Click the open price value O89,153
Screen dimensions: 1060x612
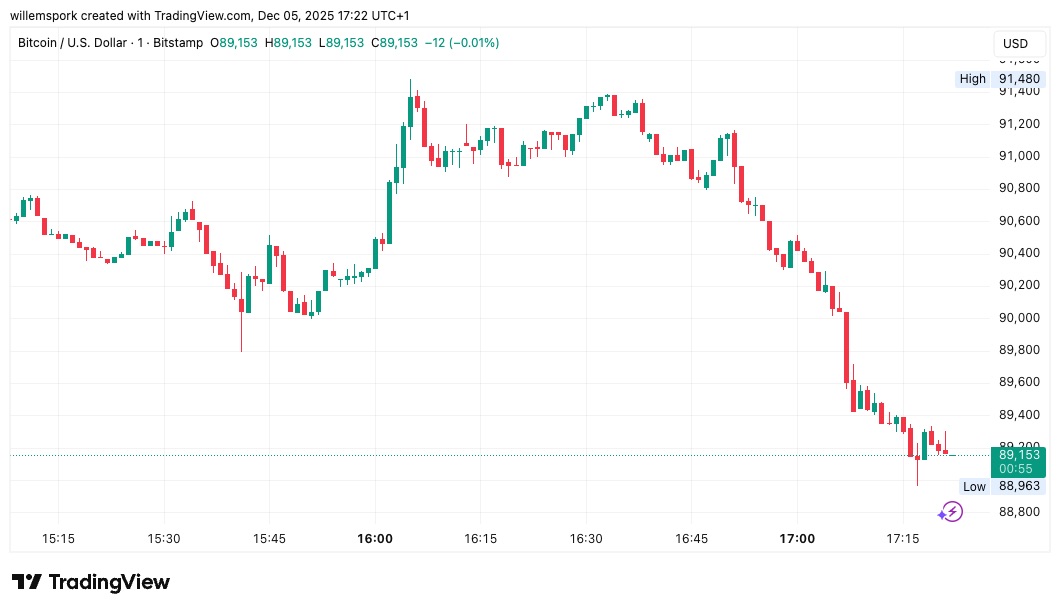[233, 43]
